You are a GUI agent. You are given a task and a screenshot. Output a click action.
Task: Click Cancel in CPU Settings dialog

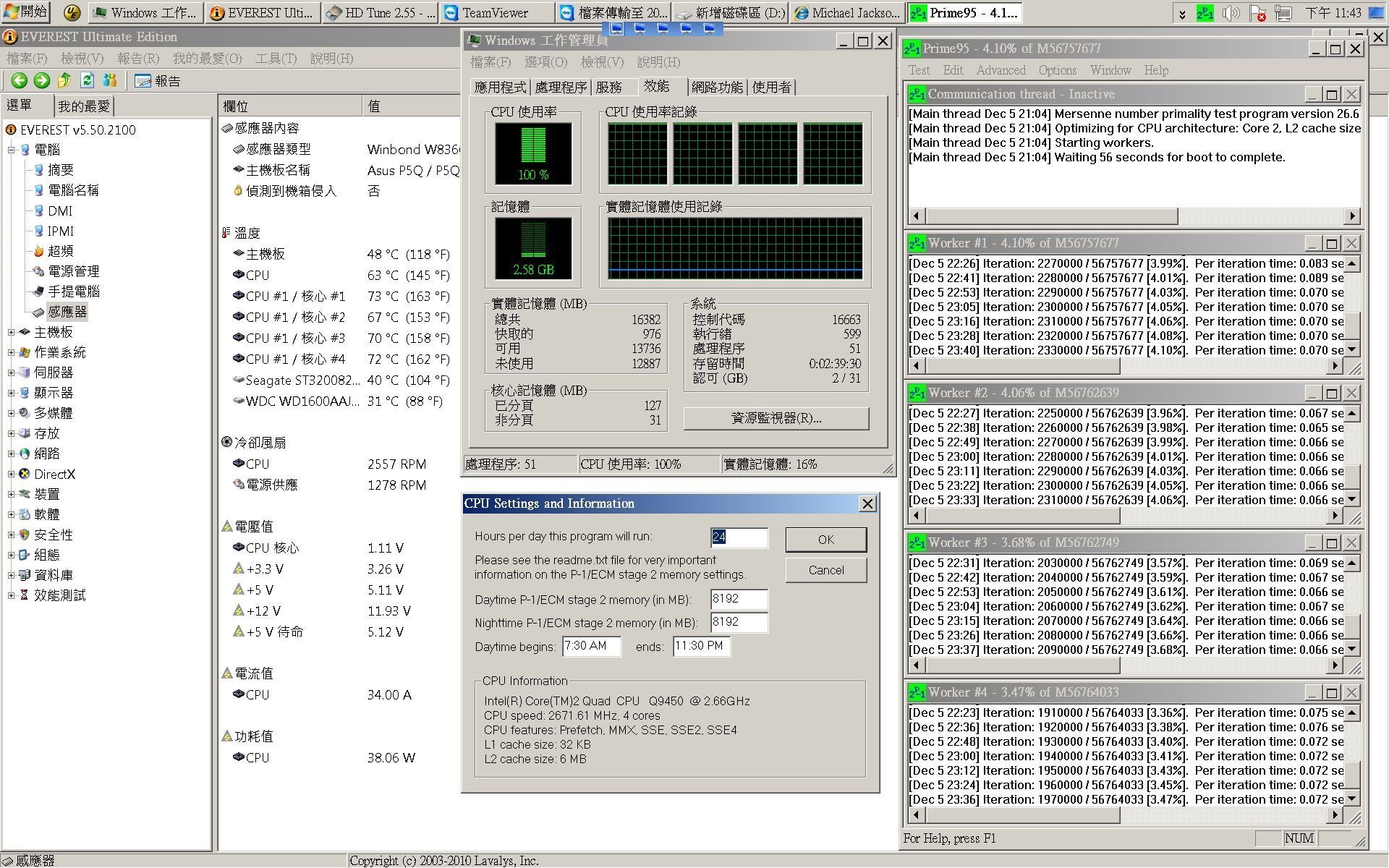click(826, 570)
